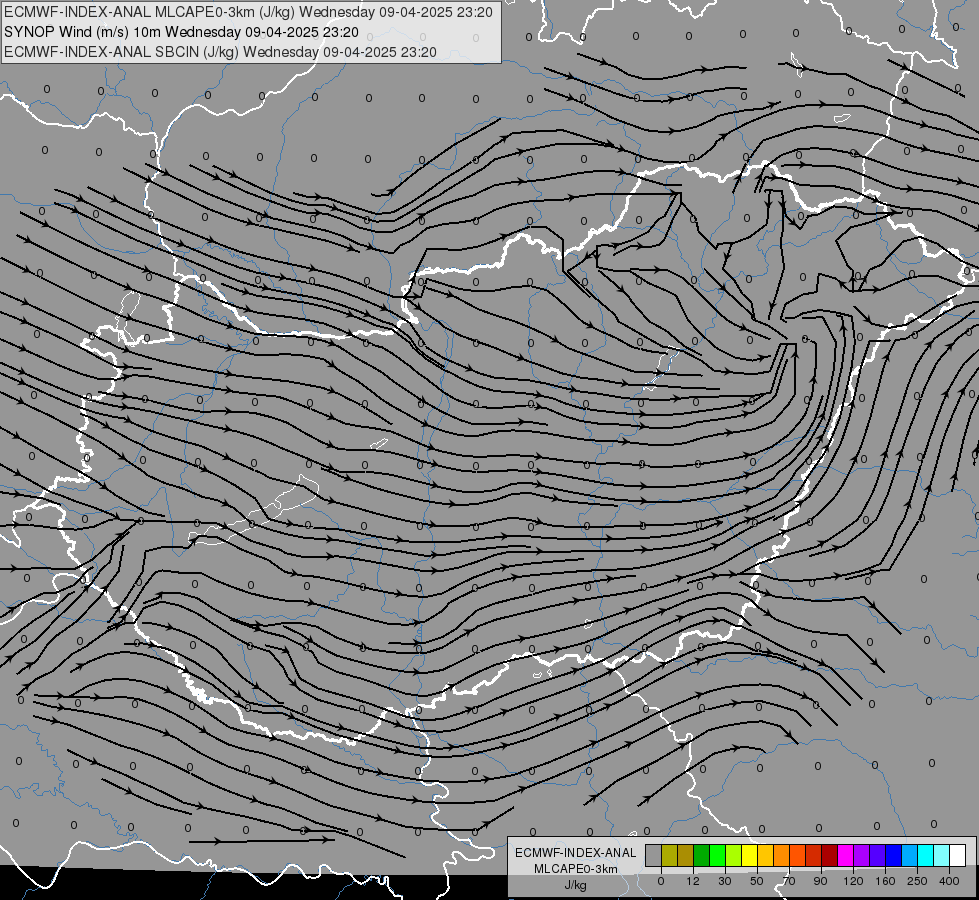Click the legend value 160 label
979x900 pixels.
point(885,881)
